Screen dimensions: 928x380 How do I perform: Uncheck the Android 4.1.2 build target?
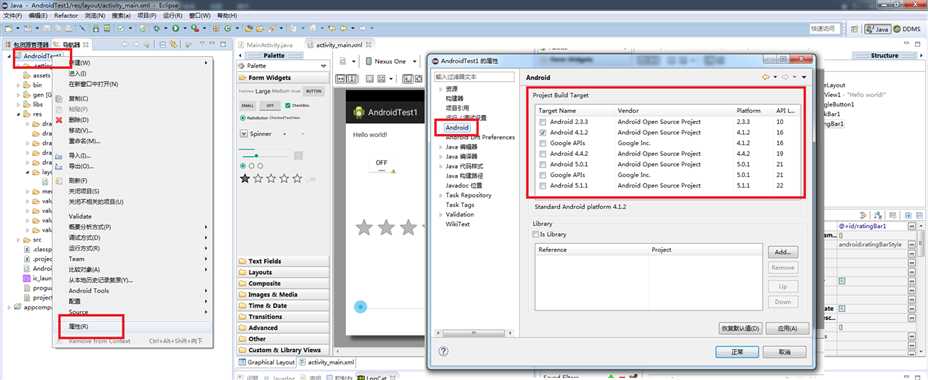543,133
